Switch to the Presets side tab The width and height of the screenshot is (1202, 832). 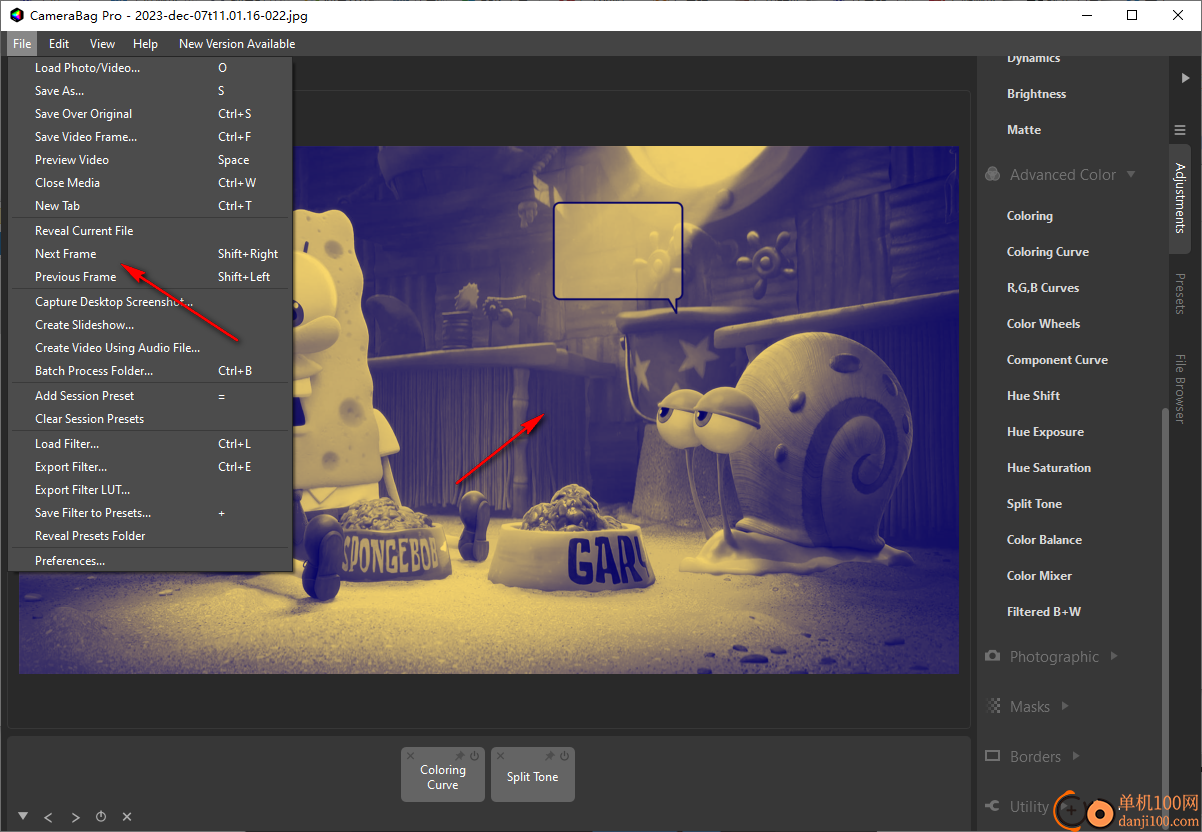point(1180,294)
